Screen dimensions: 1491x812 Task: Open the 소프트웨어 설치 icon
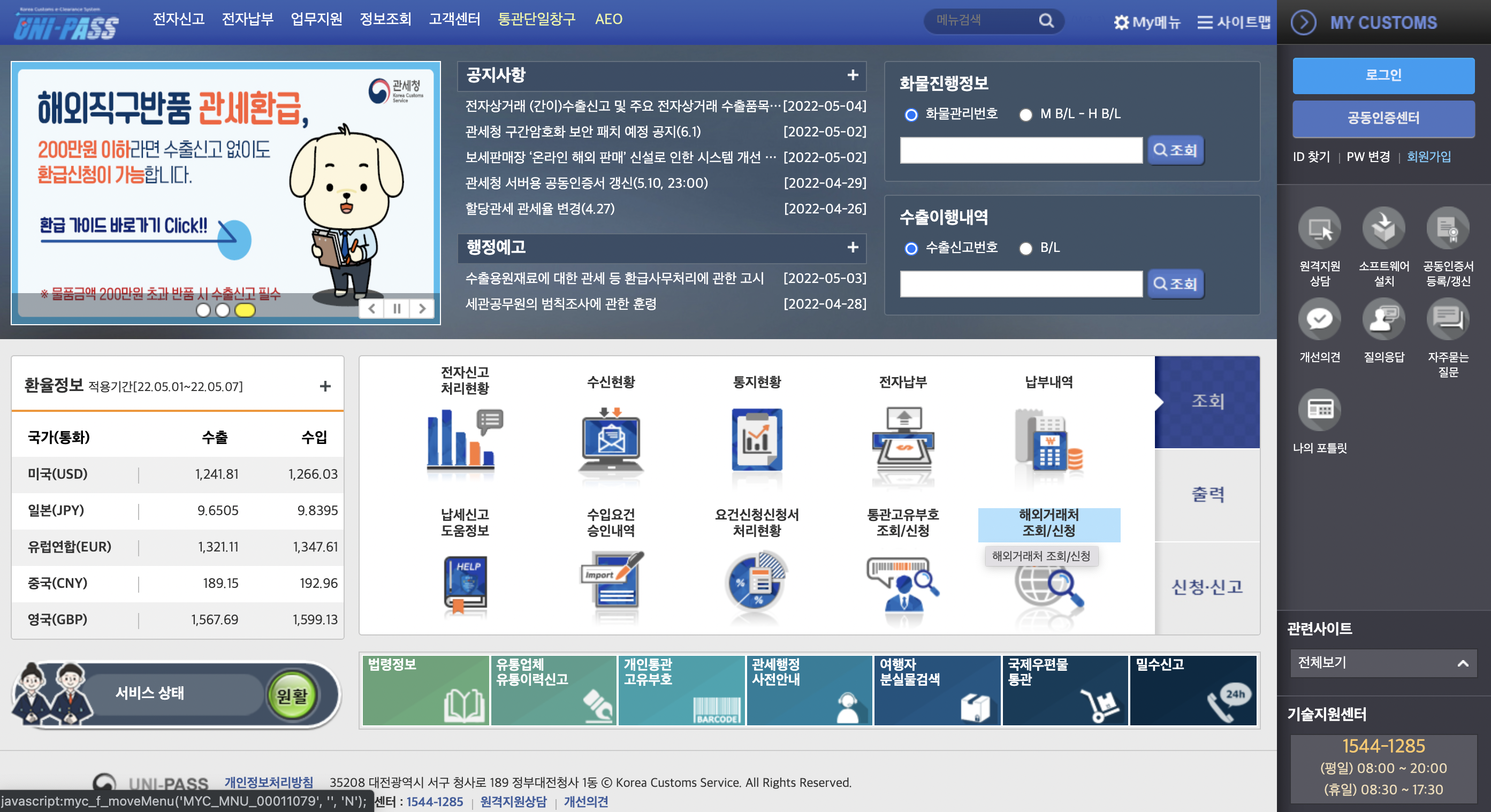point(1383,228)
